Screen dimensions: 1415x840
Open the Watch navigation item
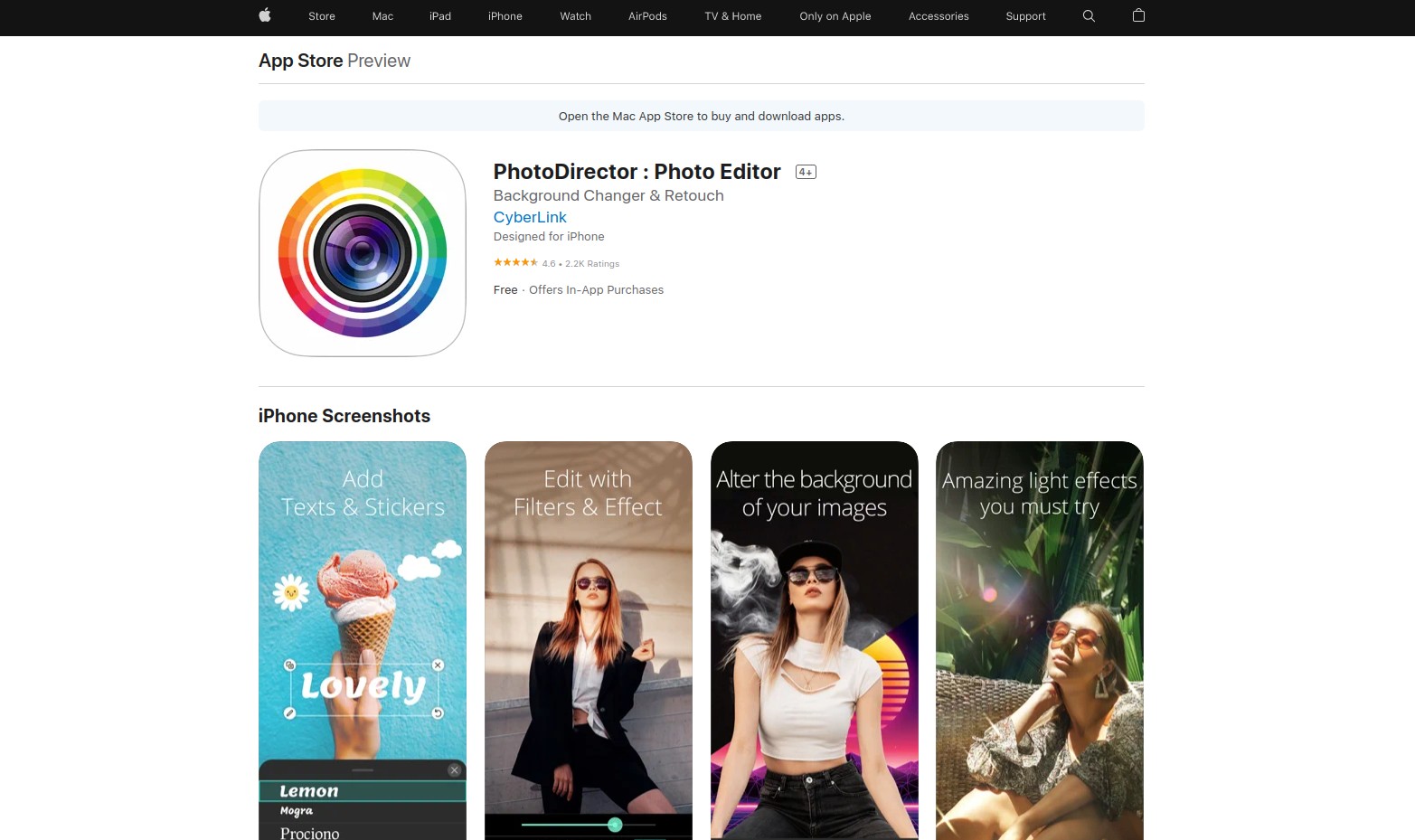[575, 16]
